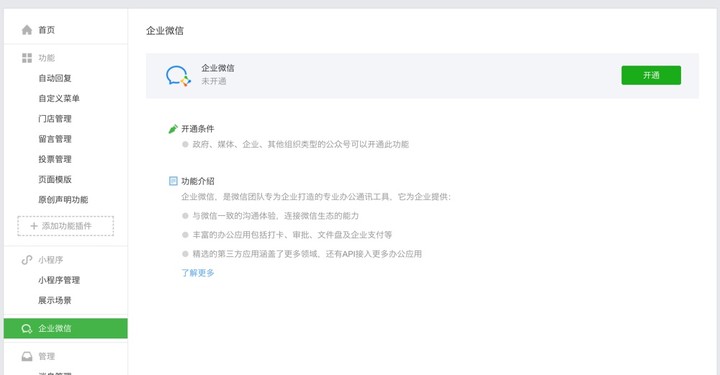Viewport: 720px width, 375px height.
Task: Click the 未开通 status text
Action: (214, 81)
